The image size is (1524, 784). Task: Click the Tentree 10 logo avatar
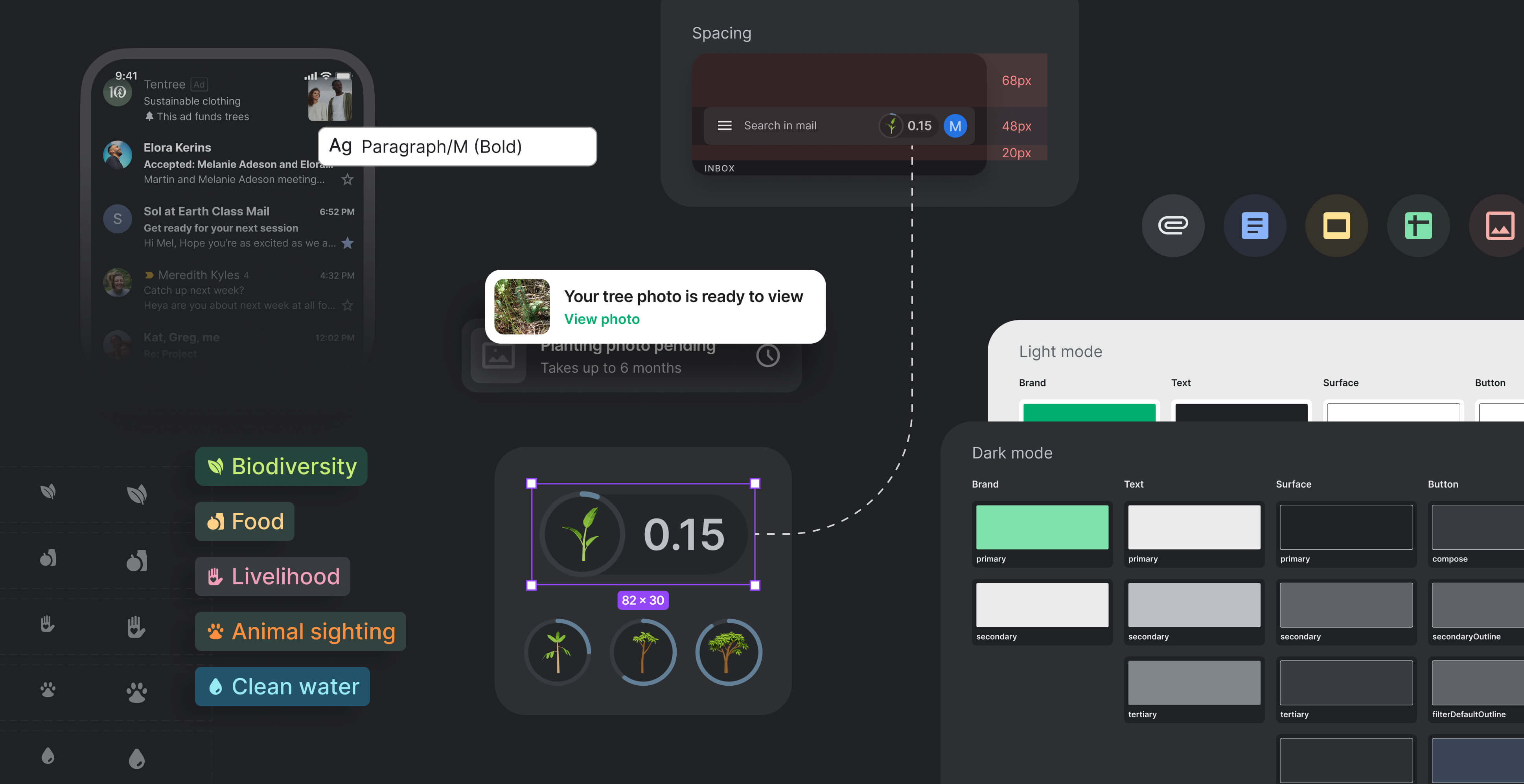[117, 92]
